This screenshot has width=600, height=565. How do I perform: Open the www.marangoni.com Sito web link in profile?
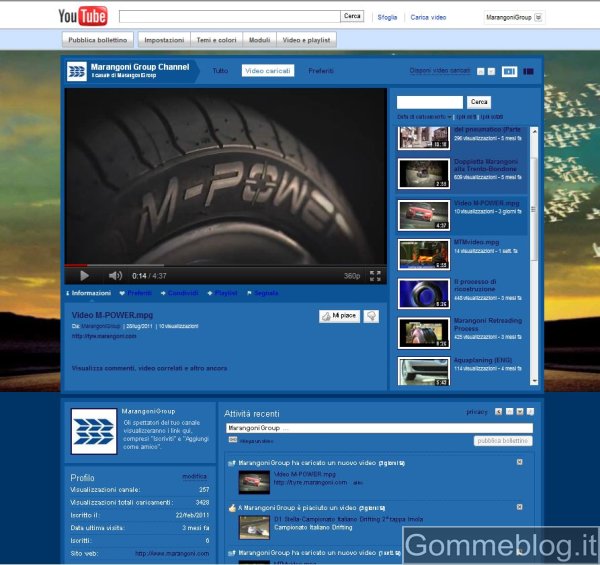[x=172, y=554]
